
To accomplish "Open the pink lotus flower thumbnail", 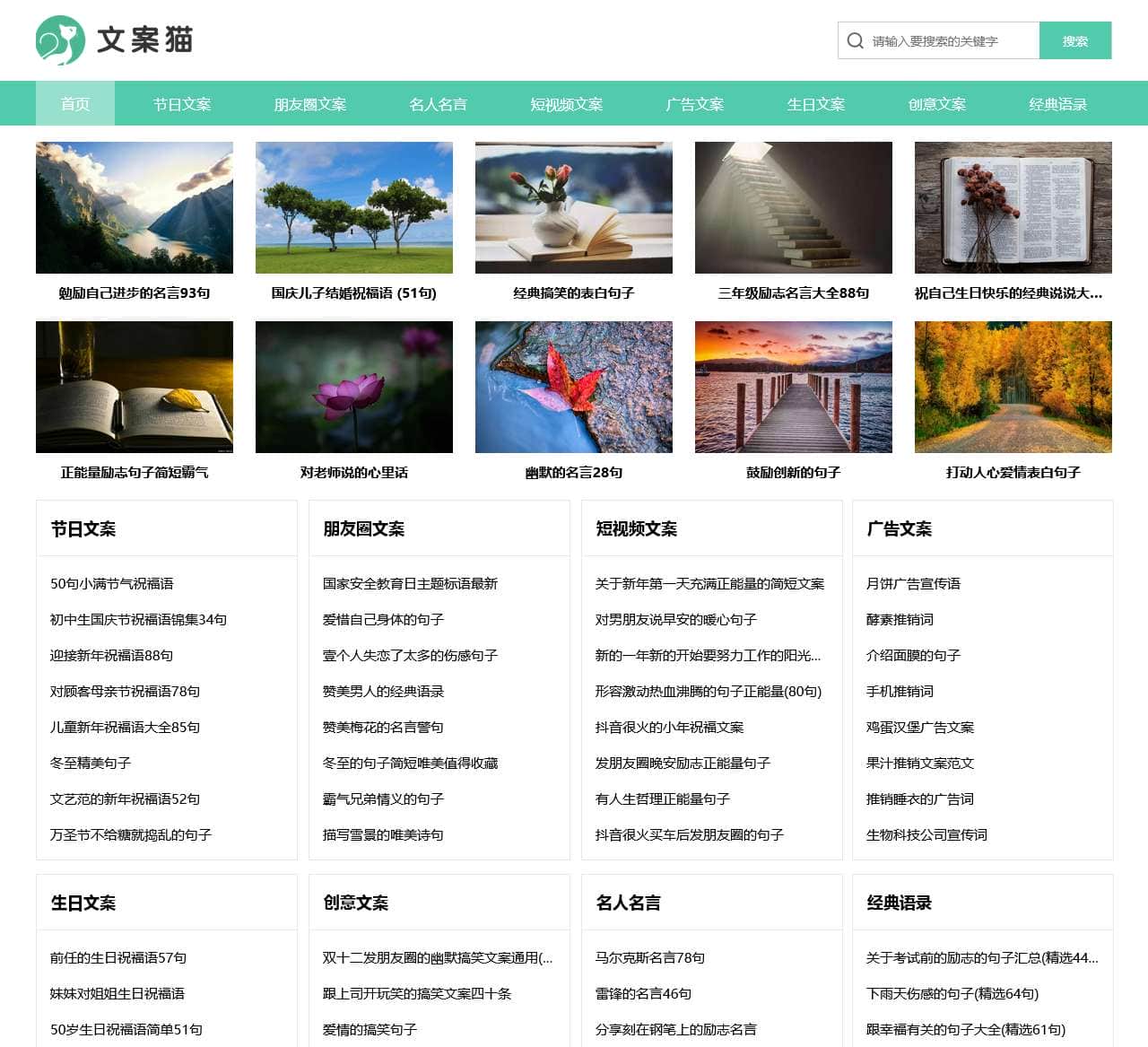I will tap(354, 387).
